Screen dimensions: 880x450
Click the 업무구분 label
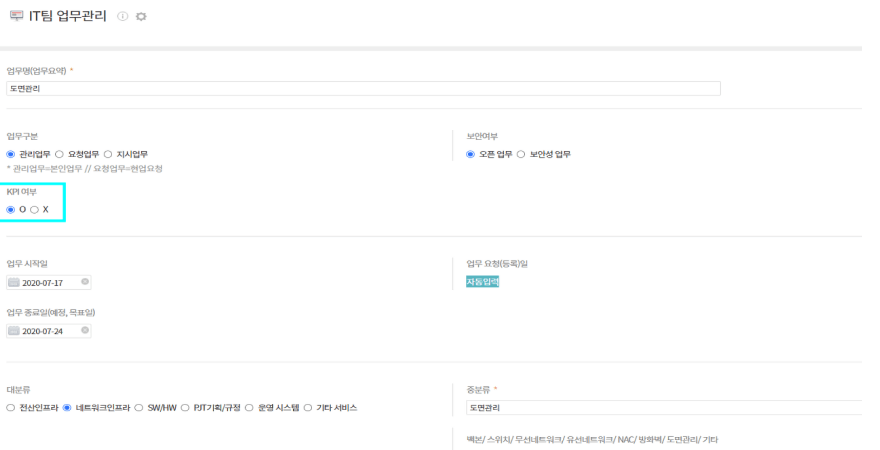point(22,136)
